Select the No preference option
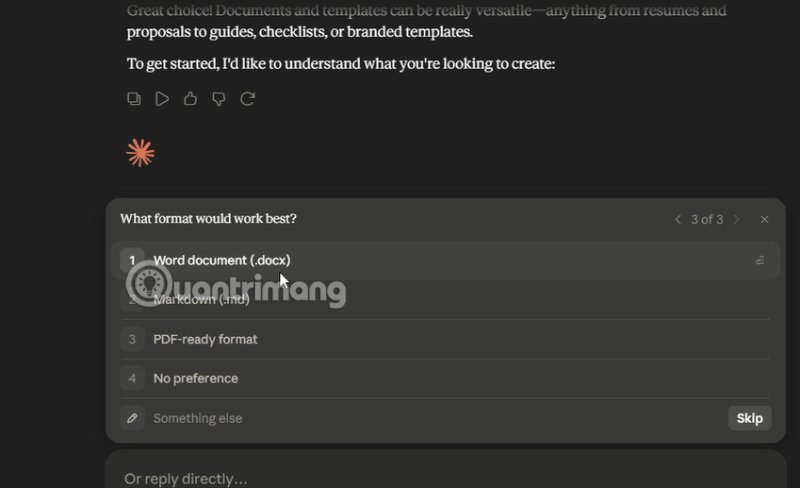The height and width of the screenshot is (488, 800). coord(445,379)
